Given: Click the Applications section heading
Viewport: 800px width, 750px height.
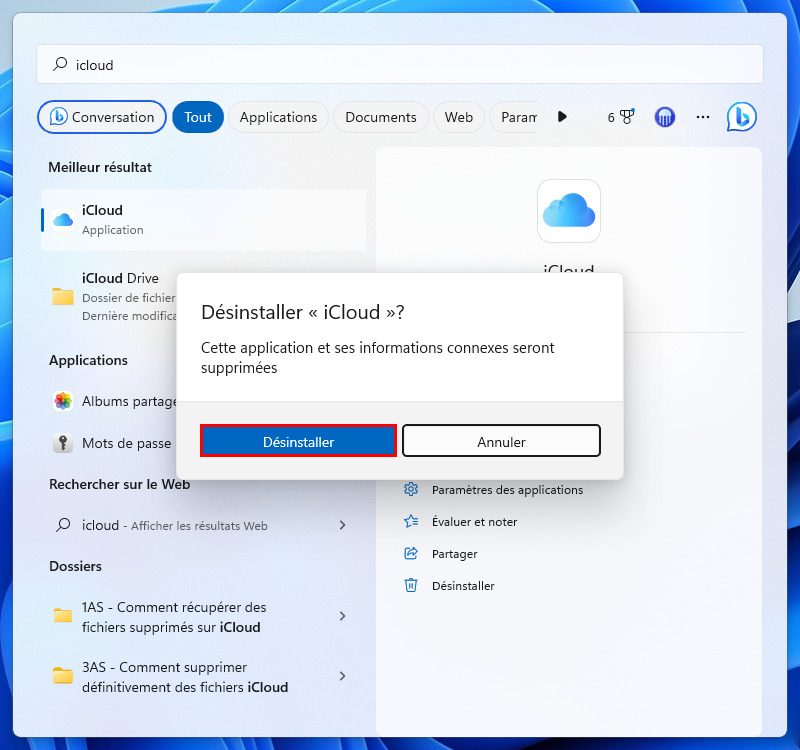Looking at the screenshot, I should coord(88,360).
